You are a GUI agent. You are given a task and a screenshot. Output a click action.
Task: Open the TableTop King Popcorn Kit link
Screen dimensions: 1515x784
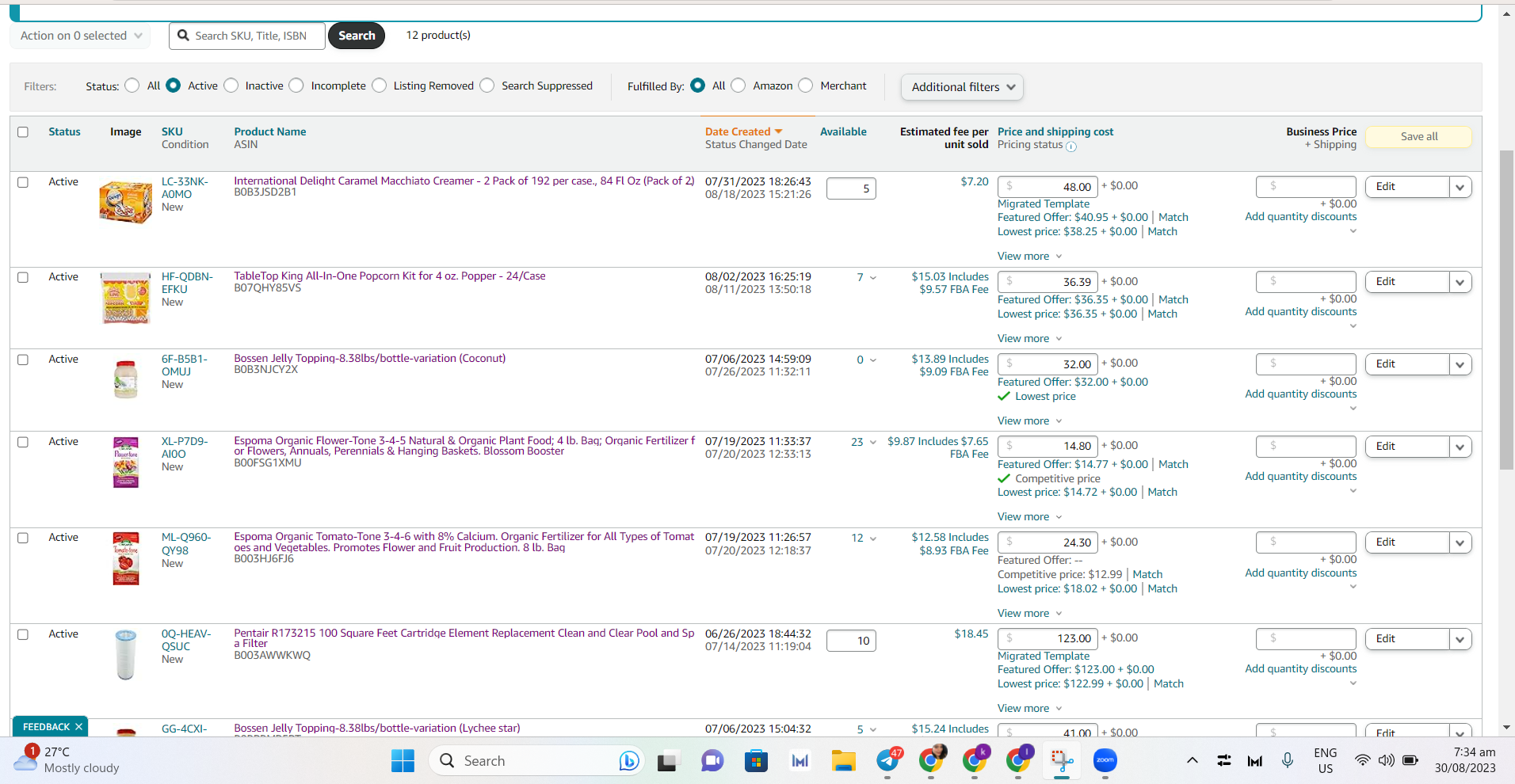[390, 276]
